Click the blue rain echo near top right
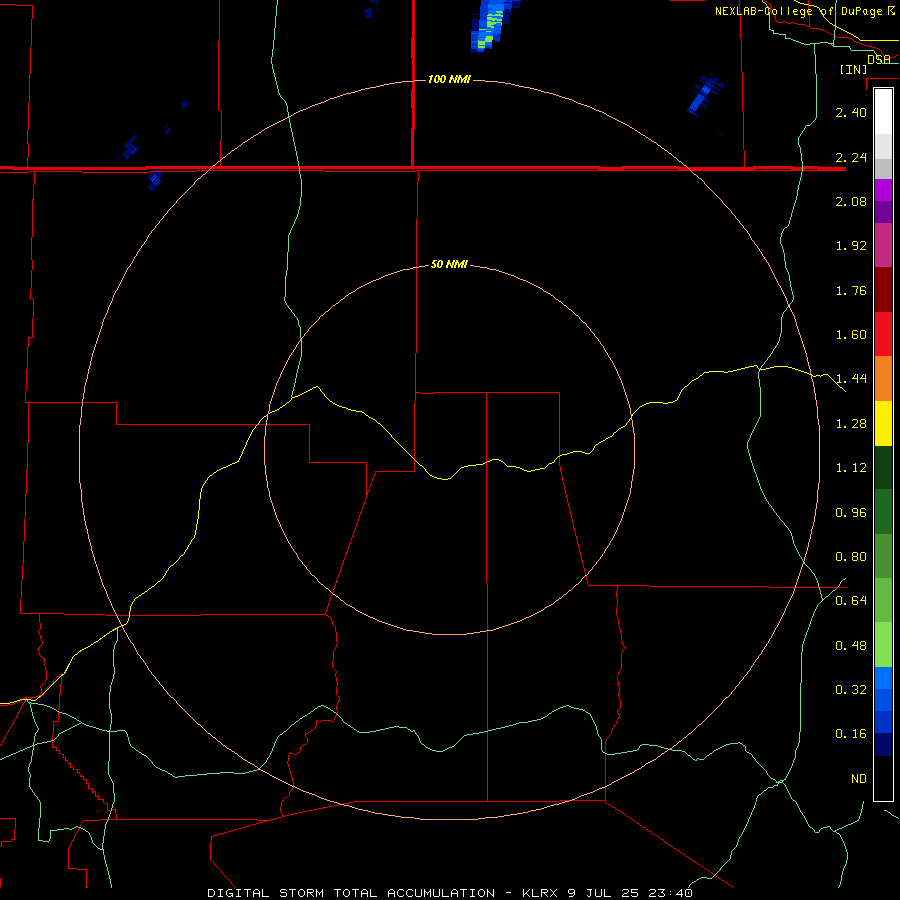 point(706,95)
